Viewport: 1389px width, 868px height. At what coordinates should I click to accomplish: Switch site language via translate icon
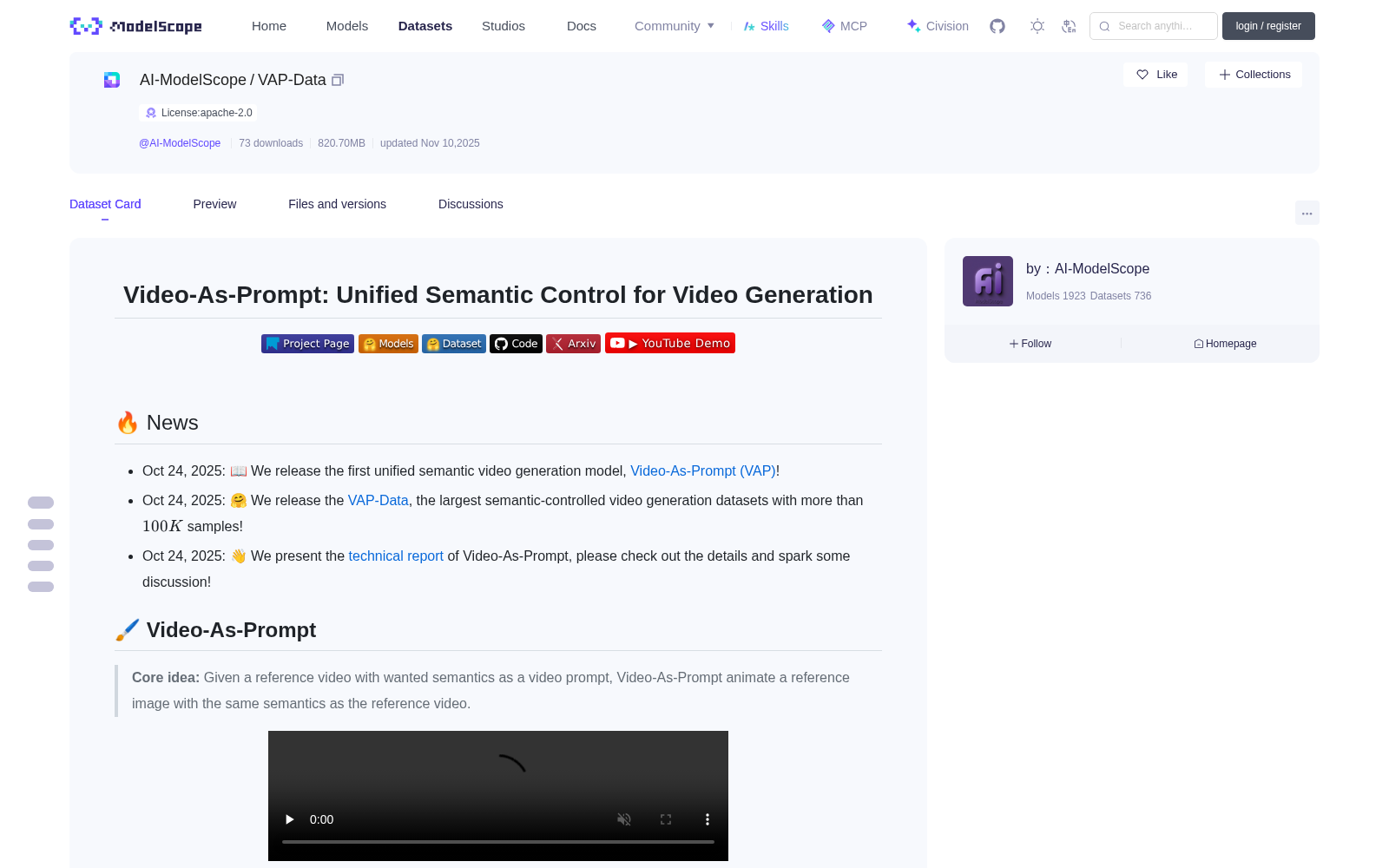click(x=1069, y=26)
